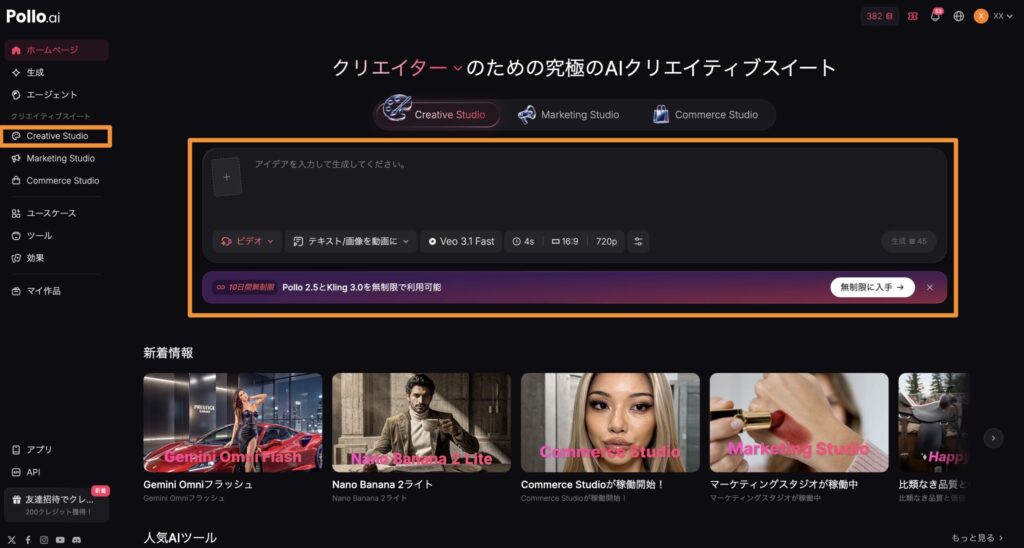Viewport: 1024px width, 548px height.
Task: Open the Nano Banana 2 Lite thumbnail
Action: 421,423
